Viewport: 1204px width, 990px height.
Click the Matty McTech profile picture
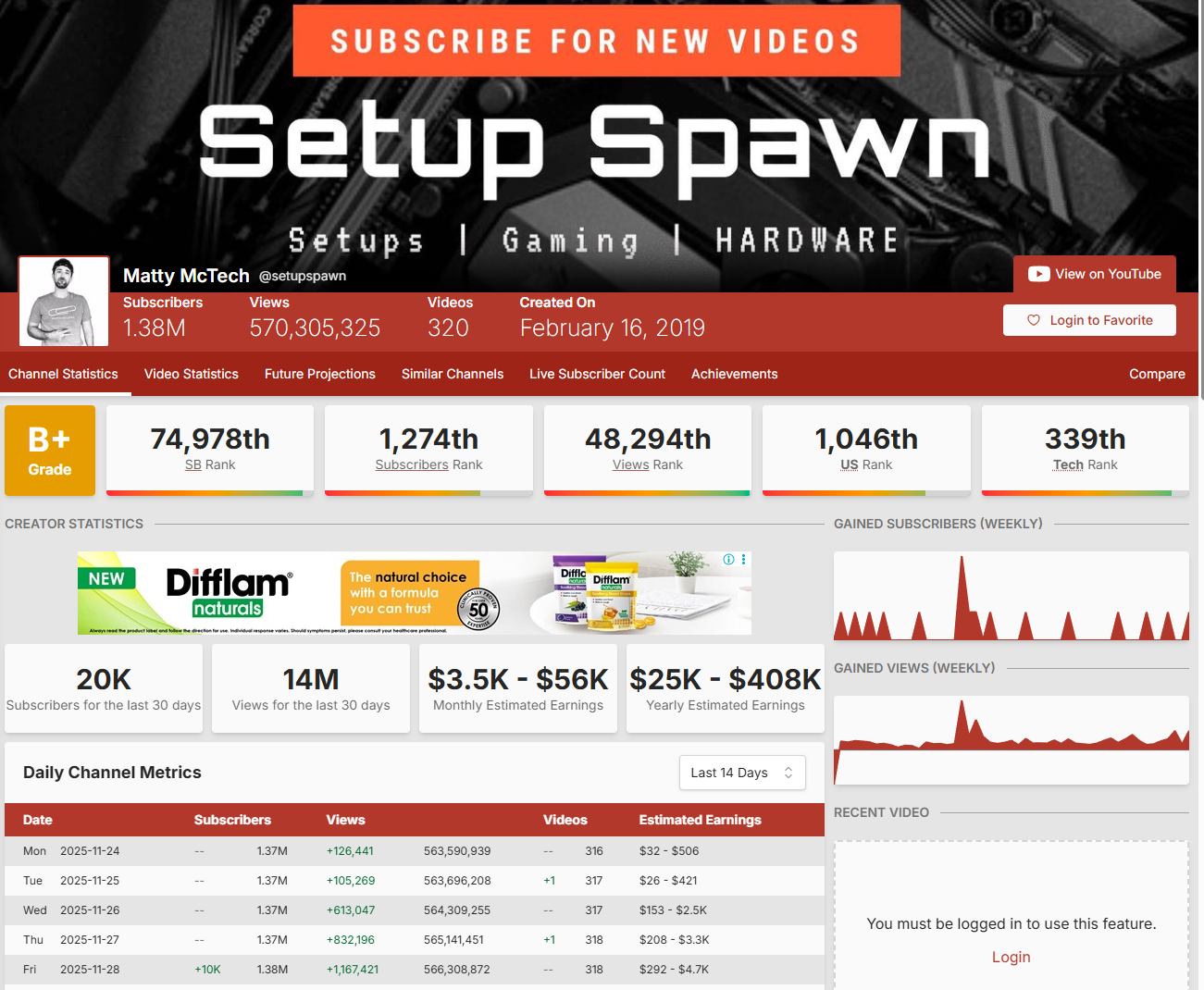(x=64, y=302)
